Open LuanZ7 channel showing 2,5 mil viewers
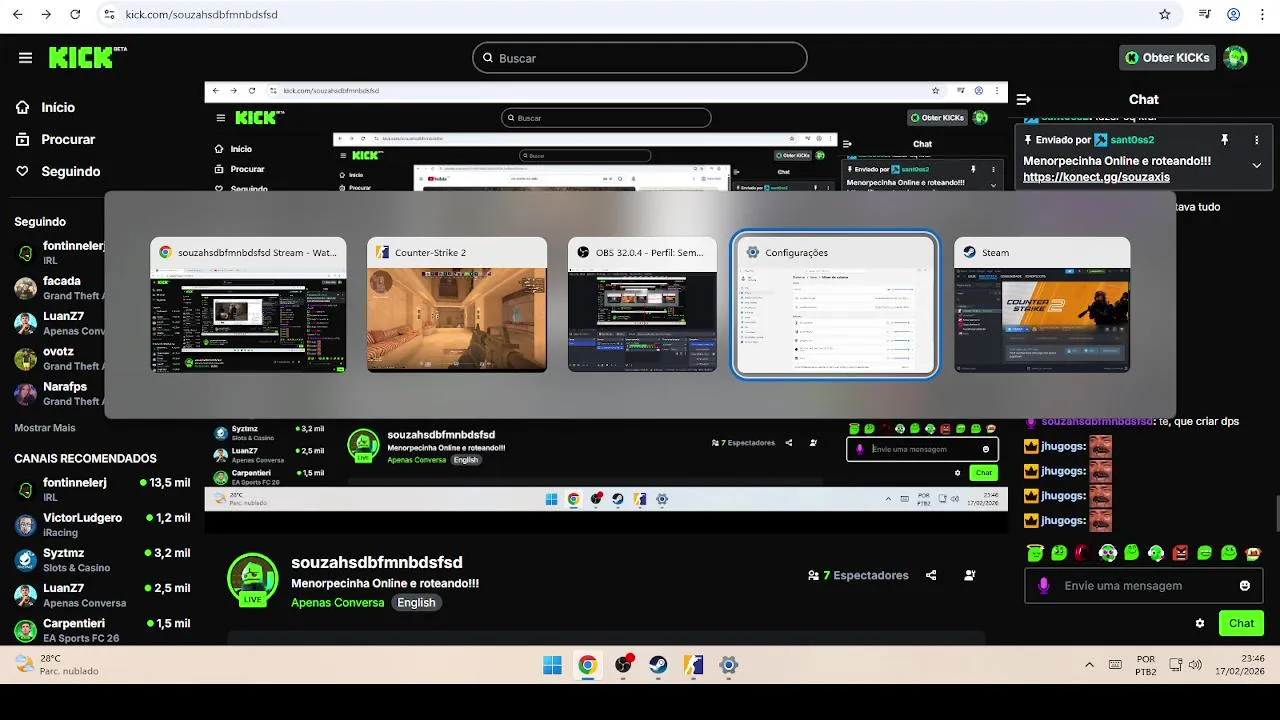Image resolution: width=1280 pixels, height=720 pixels. (102, 595)
